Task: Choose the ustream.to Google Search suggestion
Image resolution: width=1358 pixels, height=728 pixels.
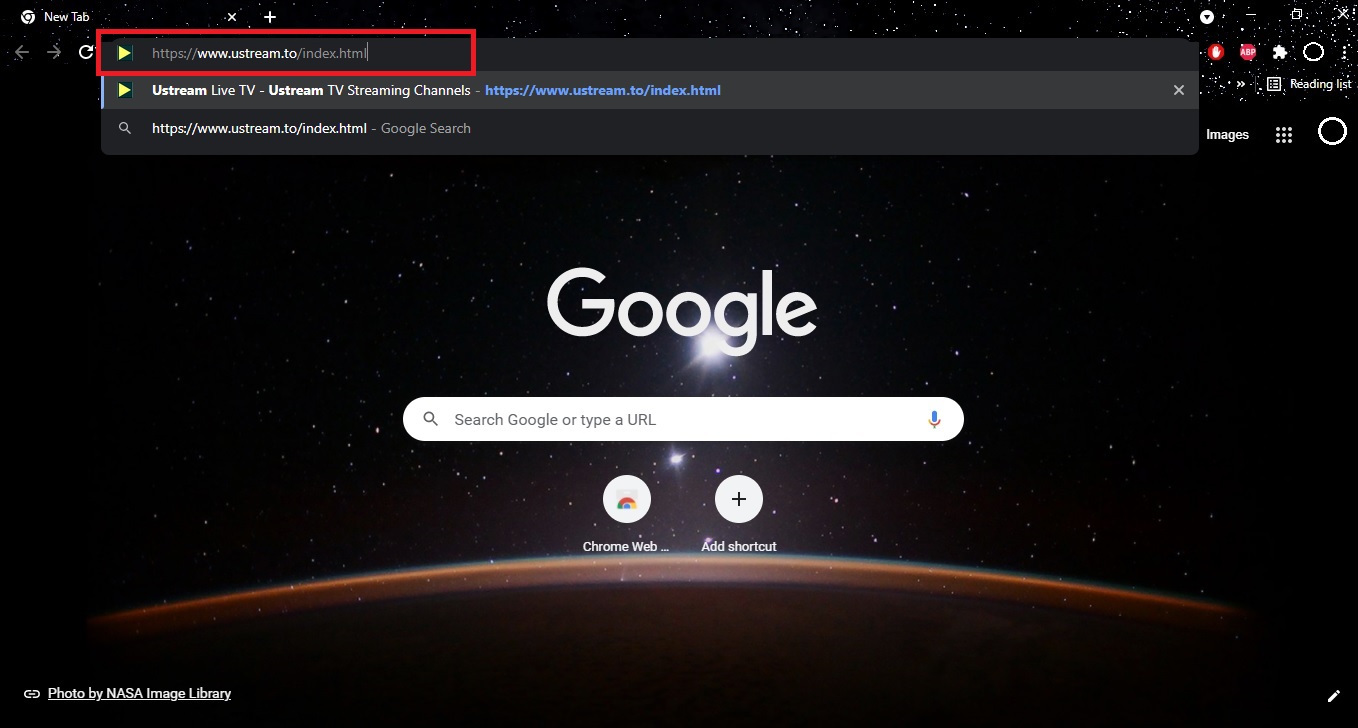Action: [x=650, y=128]
